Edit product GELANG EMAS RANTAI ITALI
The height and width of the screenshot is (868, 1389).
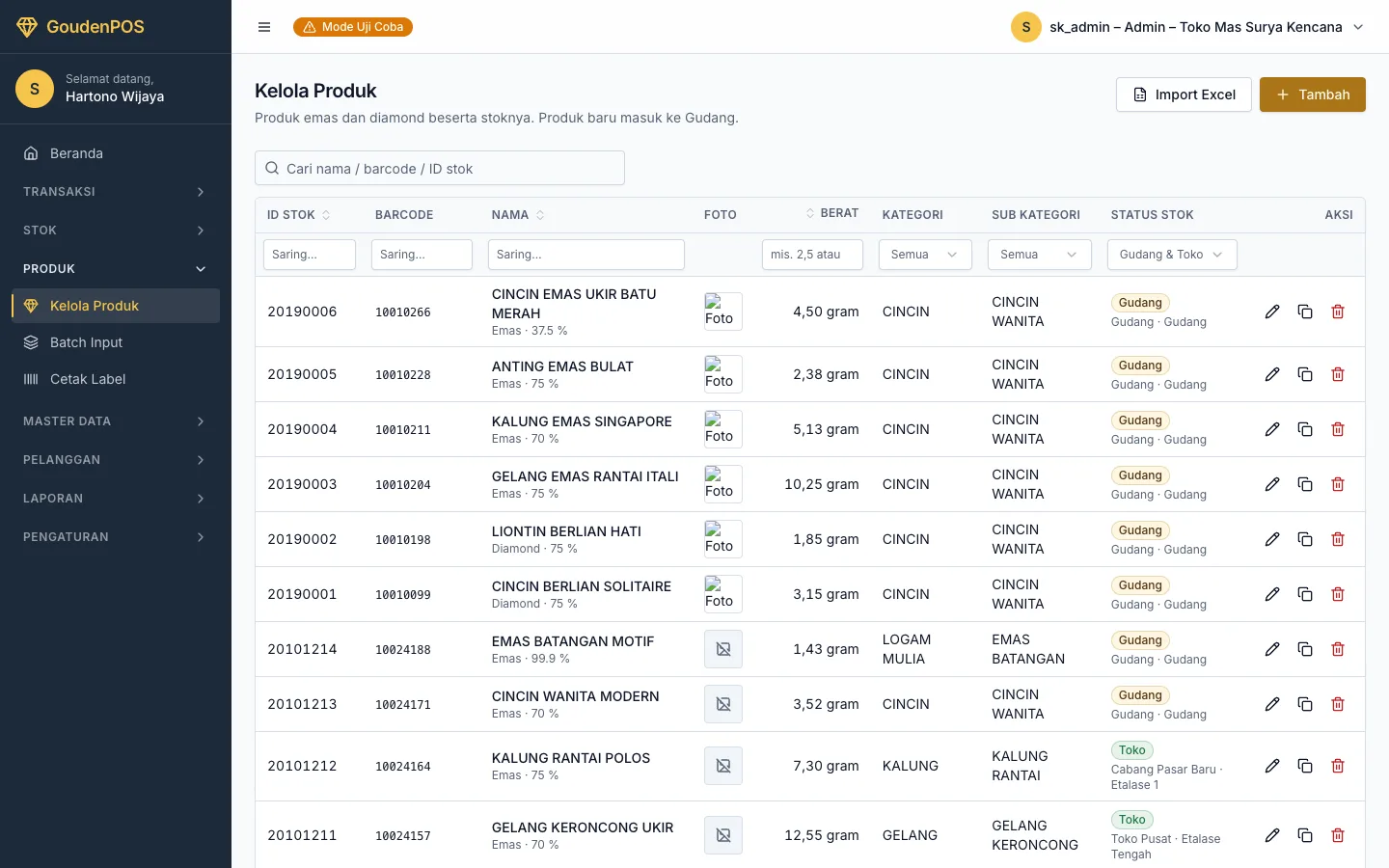(1272, 484)
